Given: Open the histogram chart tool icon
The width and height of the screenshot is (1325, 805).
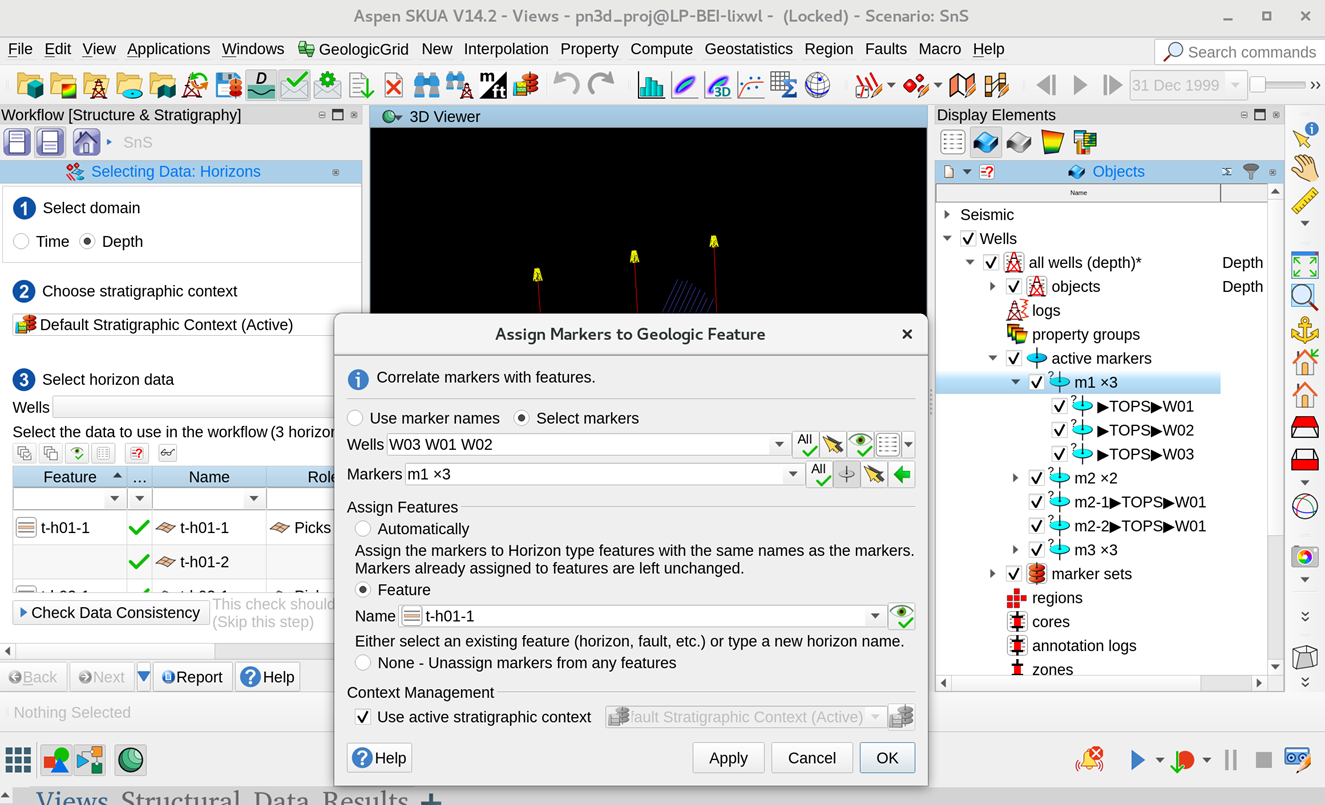Looking at the screenshot, I should coord(651,86).
